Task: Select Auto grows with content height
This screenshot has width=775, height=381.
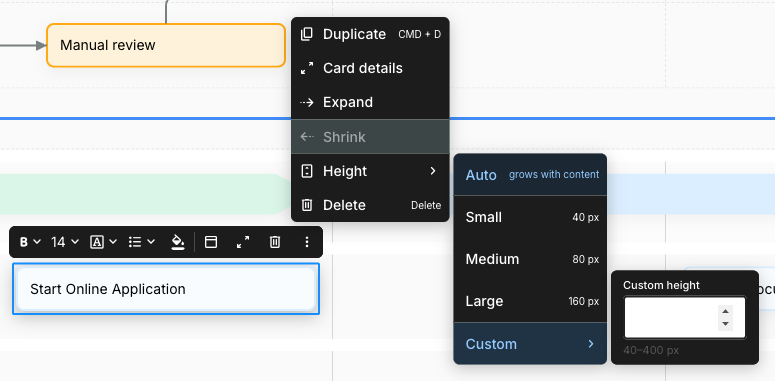Action: pos(530,175)
